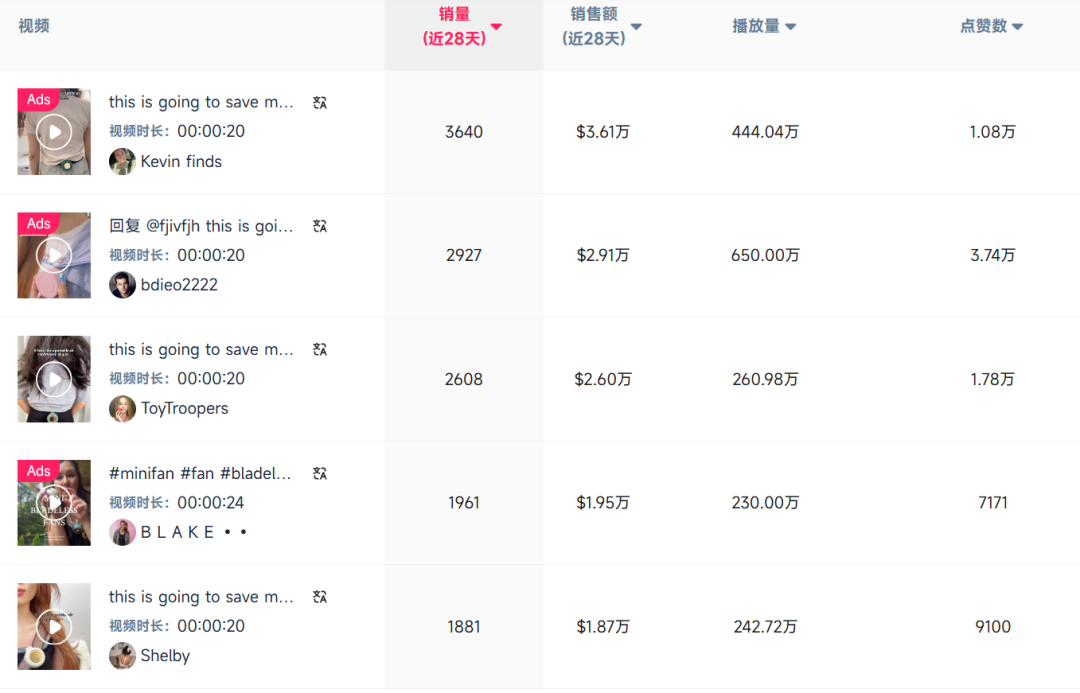Translate the B L A K E video title
1080x693 pixels.
[x=318, y=472]
